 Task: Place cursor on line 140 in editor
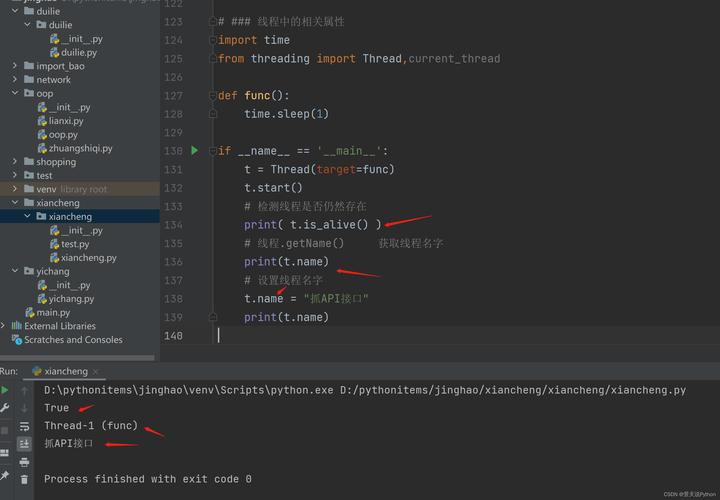(468, 336)
